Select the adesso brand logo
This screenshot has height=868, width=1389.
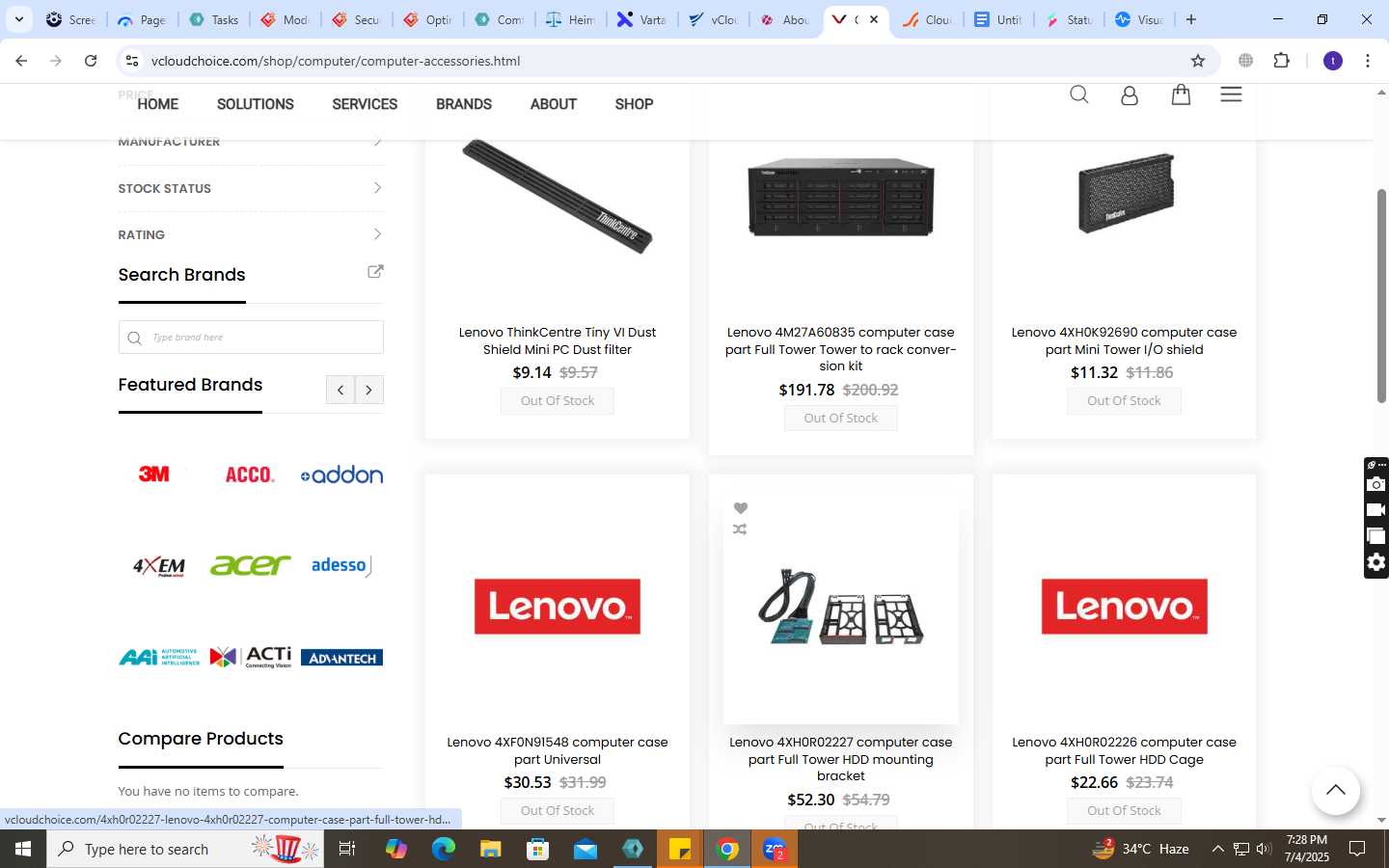341,565
